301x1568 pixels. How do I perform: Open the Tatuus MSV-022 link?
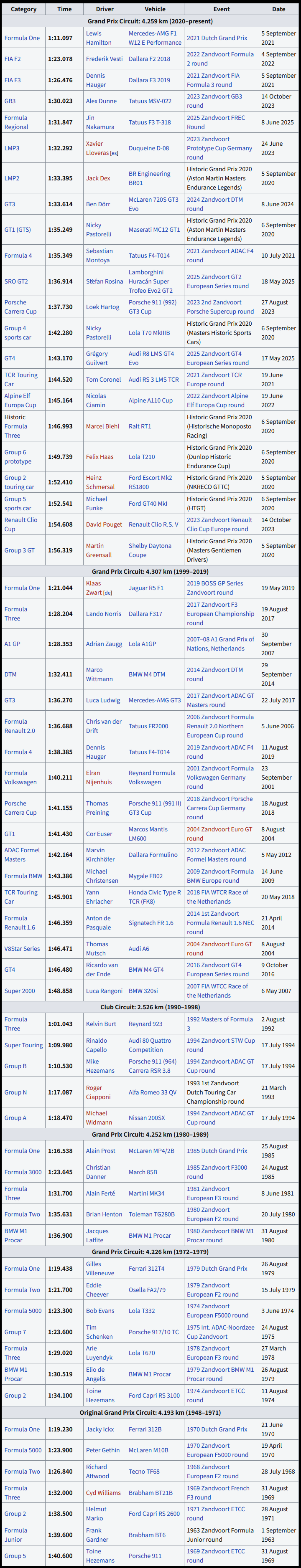click(150, 101)
